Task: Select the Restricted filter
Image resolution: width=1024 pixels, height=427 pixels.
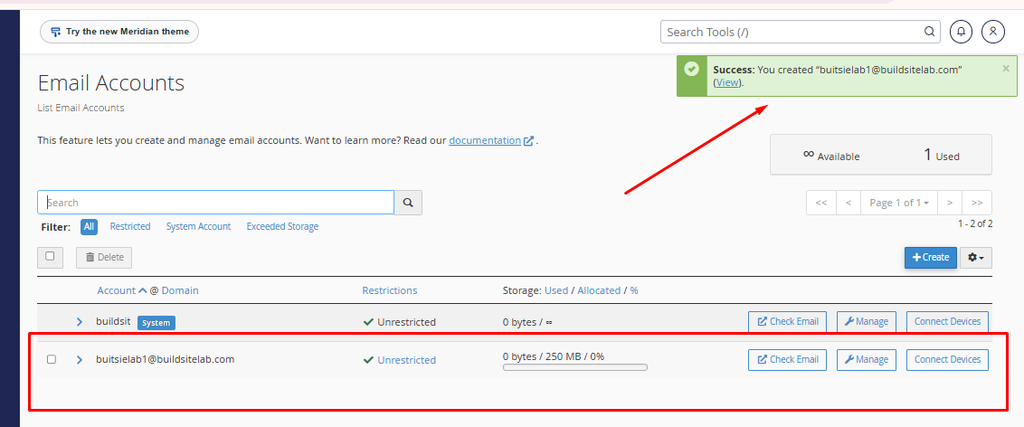Action: coord(130,227)
